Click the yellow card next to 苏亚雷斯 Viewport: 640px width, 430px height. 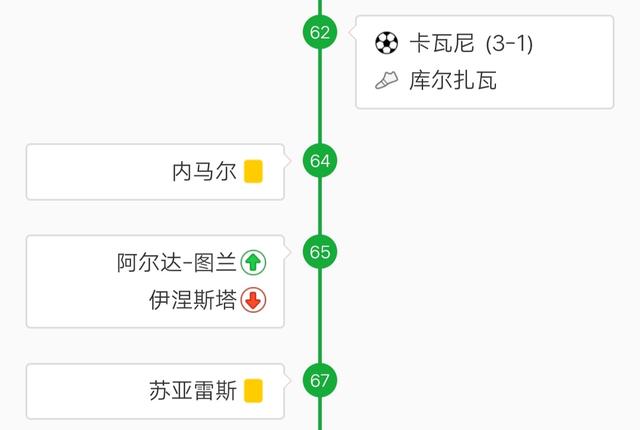click(253, 391)
